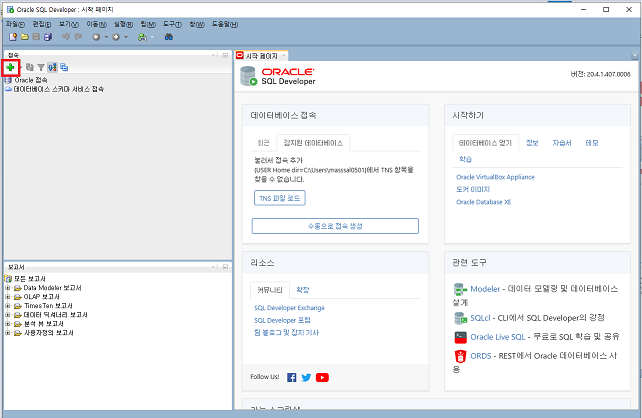Switch to the 감지된 데이터베이스 tab
The width and height of the screenshot is (642, 418).
click(313, 143)
